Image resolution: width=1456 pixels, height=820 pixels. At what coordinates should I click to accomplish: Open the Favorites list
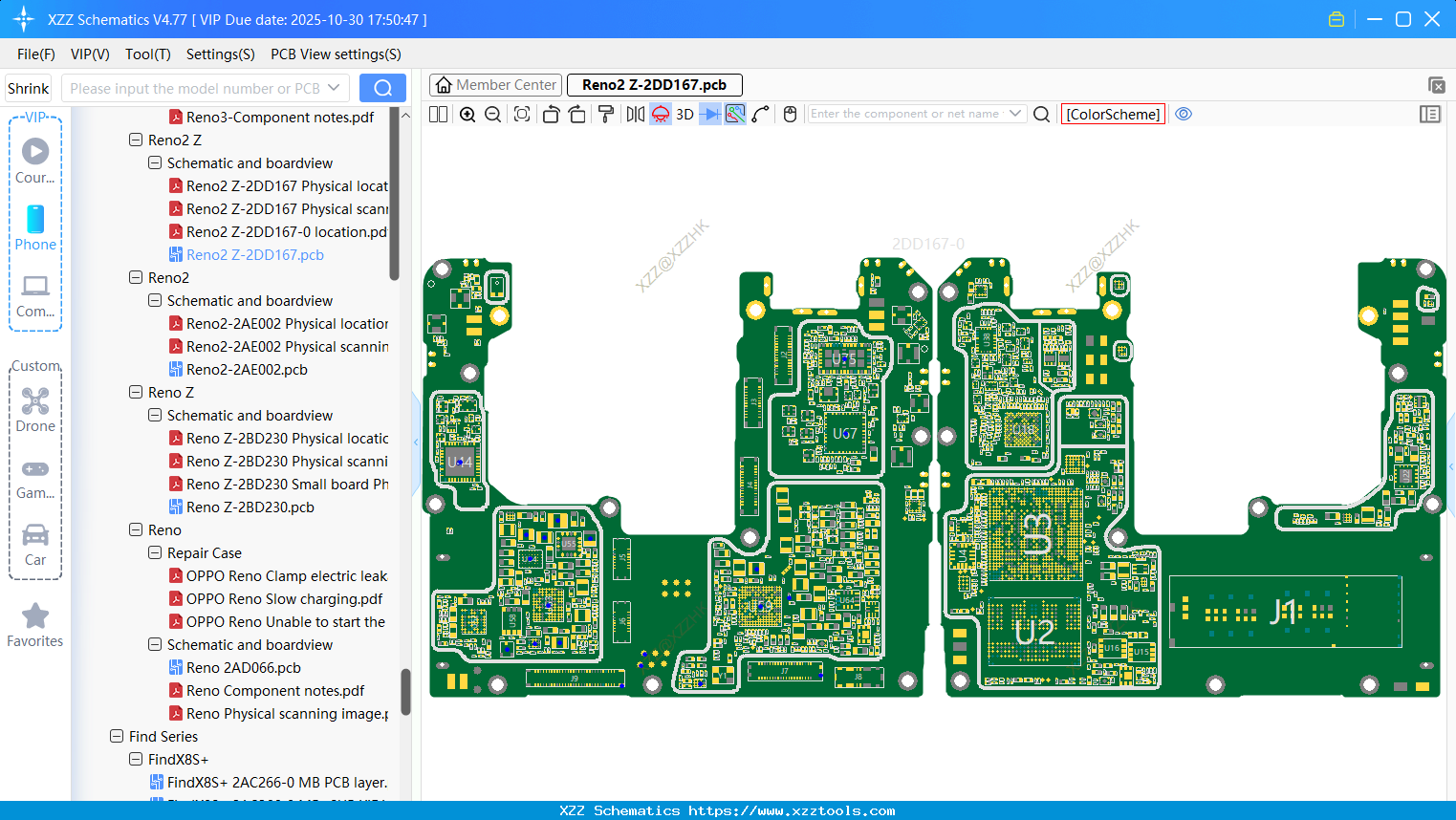click(35, 625)
